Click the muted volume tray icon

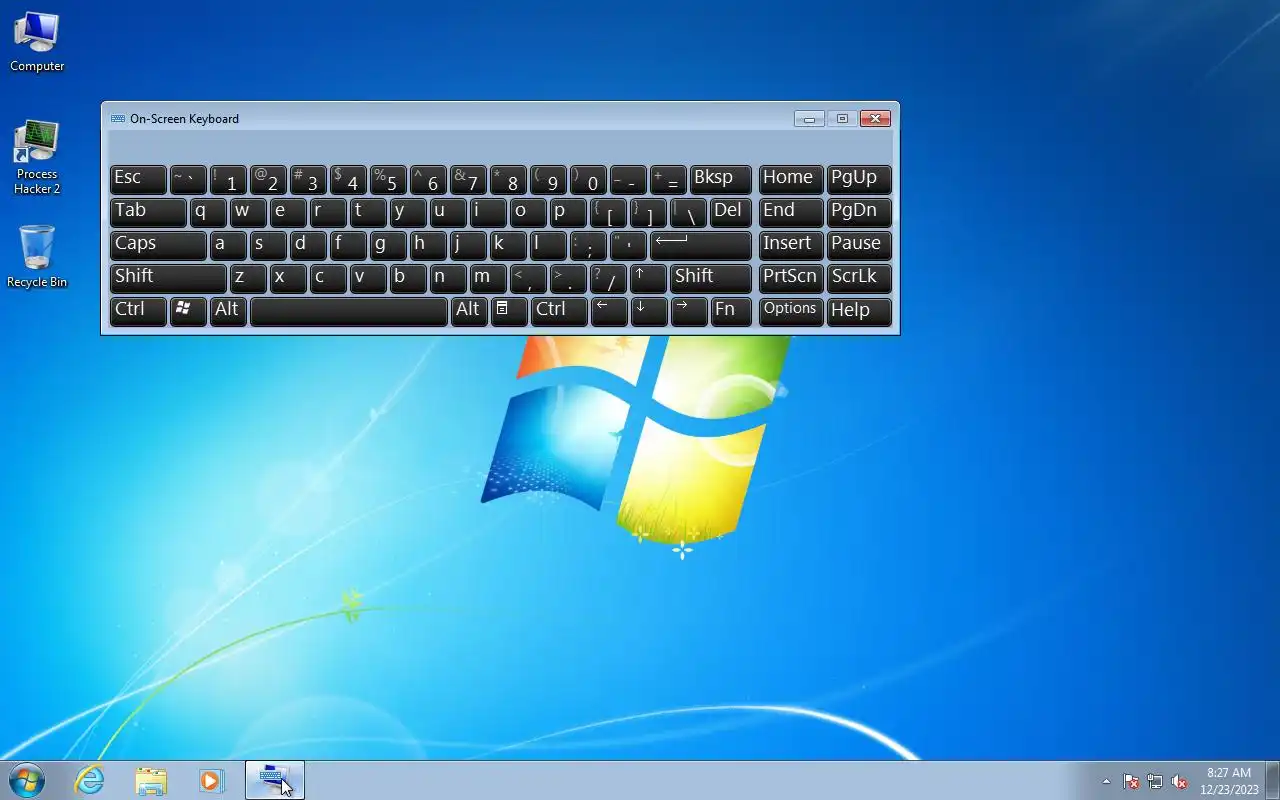(1179, 782)
